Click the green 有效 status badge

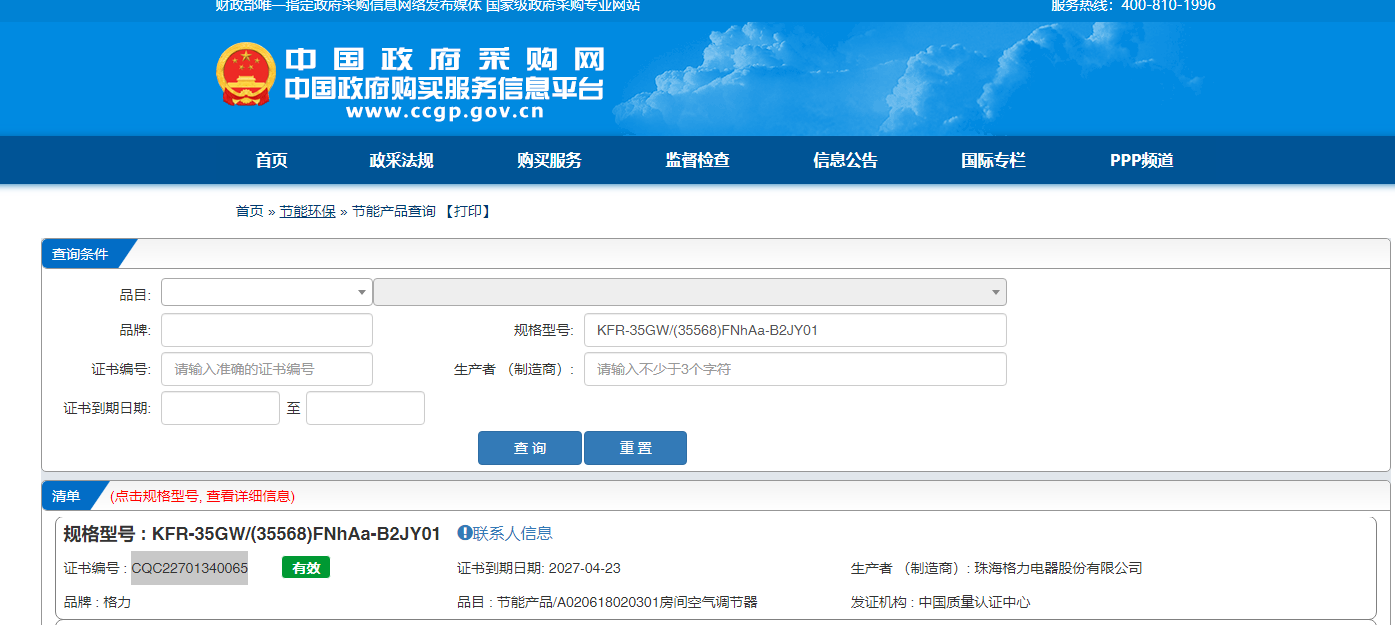(x=306, y=567)
